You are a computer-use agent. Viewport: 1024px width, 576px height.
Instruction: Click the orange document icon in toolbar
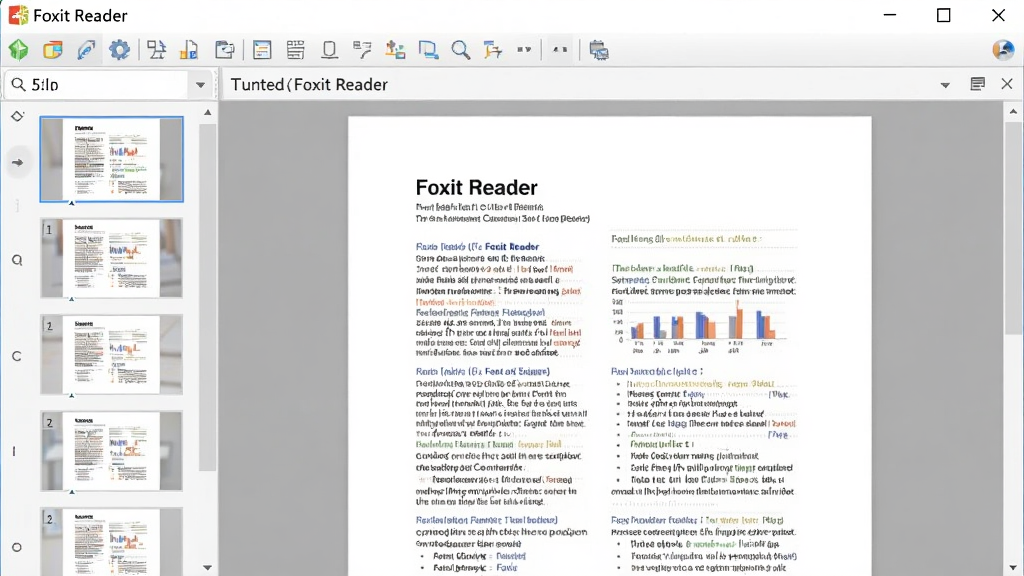pos(189,50)
